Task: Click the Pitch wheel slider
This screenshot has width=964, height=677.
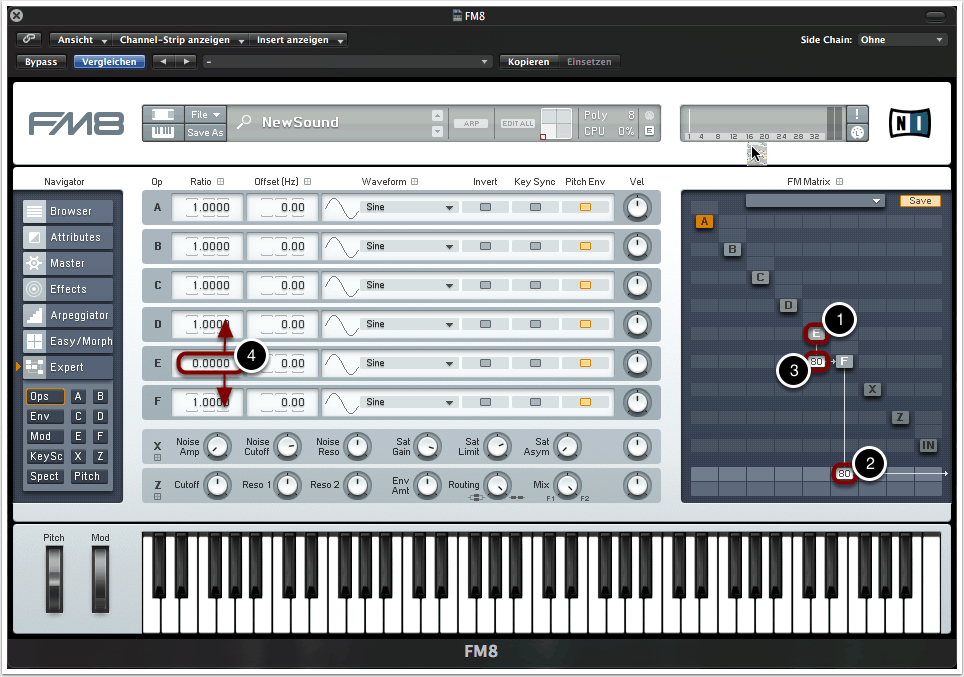Action: (54, 580)
